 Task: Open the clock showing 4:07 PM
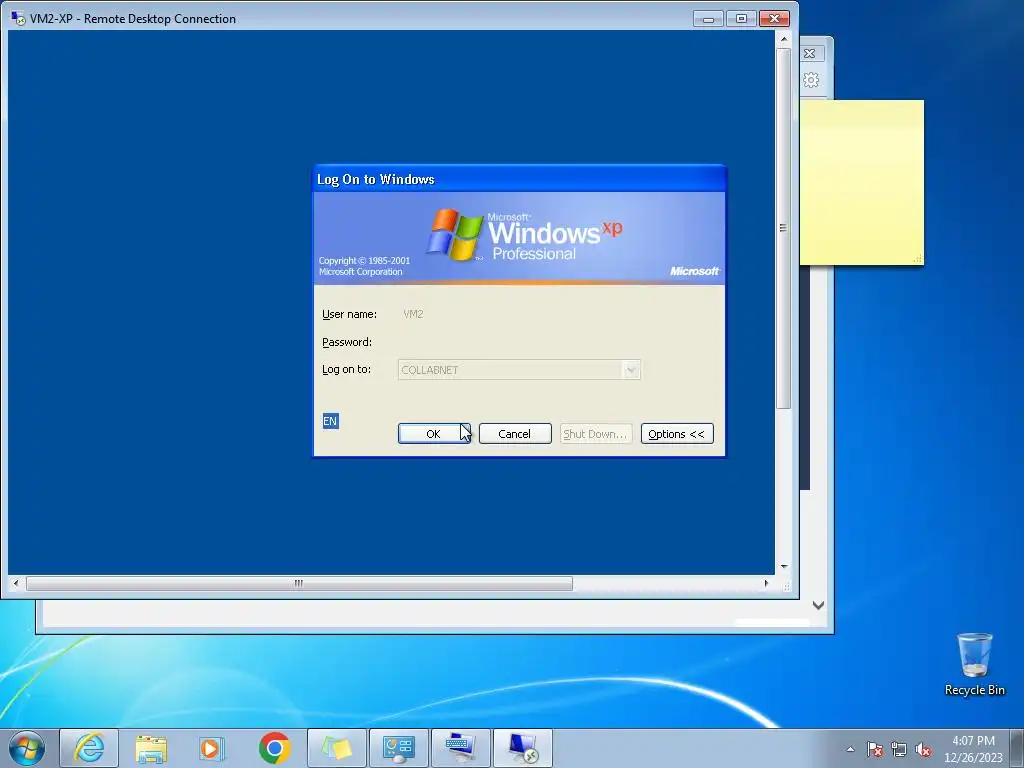[973, 749]
